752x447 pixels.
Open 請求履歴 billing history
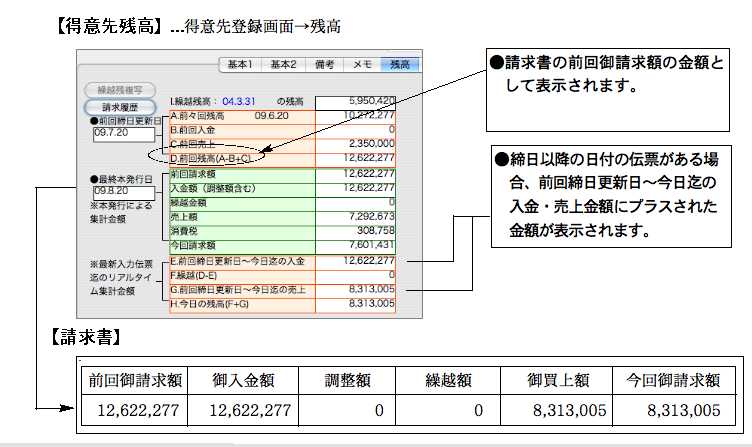coord(120,107)
